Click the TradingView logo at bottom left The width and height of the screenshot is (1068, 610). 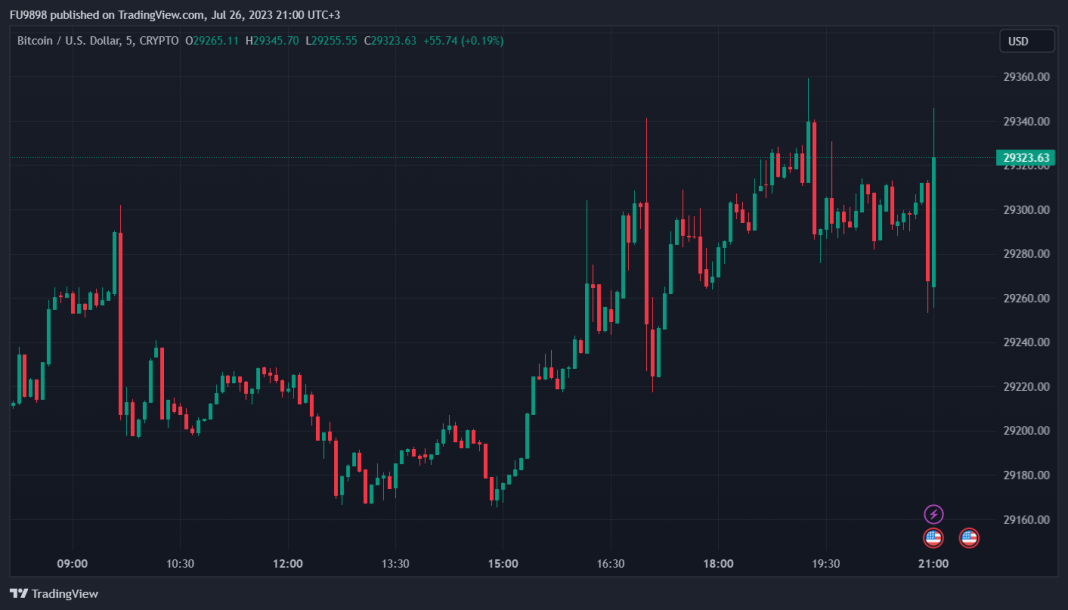point(55,593)
